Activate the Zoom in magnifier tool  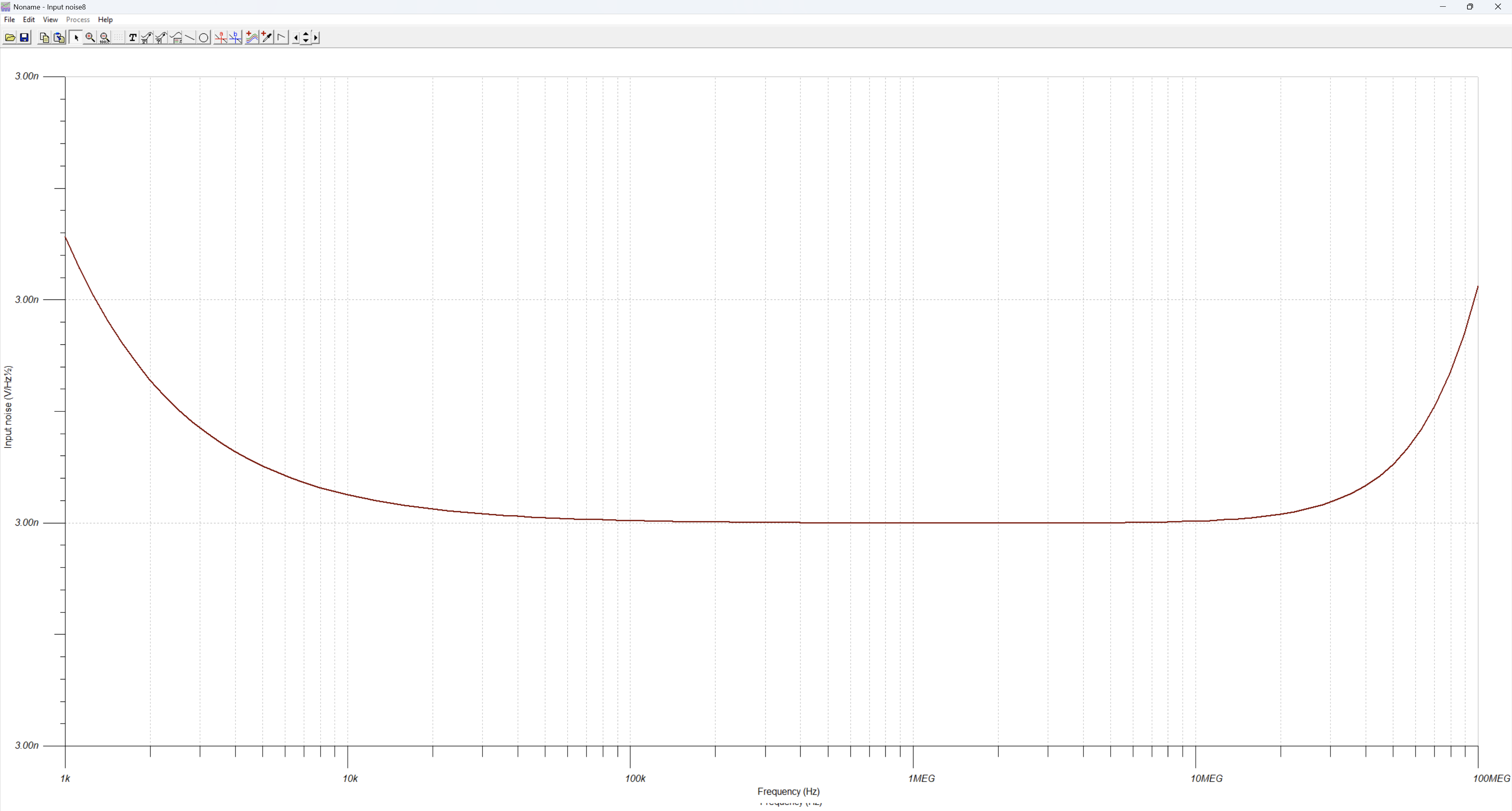click(90, 37)
